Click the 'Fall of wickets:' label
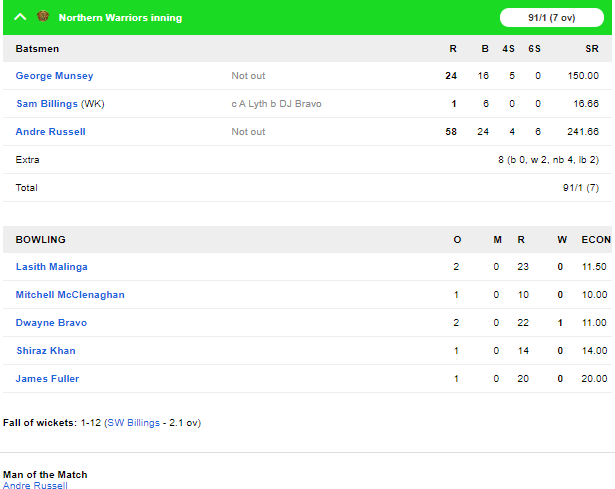Image resolution: width=615 pixels, height=489 pixels. 40,423
